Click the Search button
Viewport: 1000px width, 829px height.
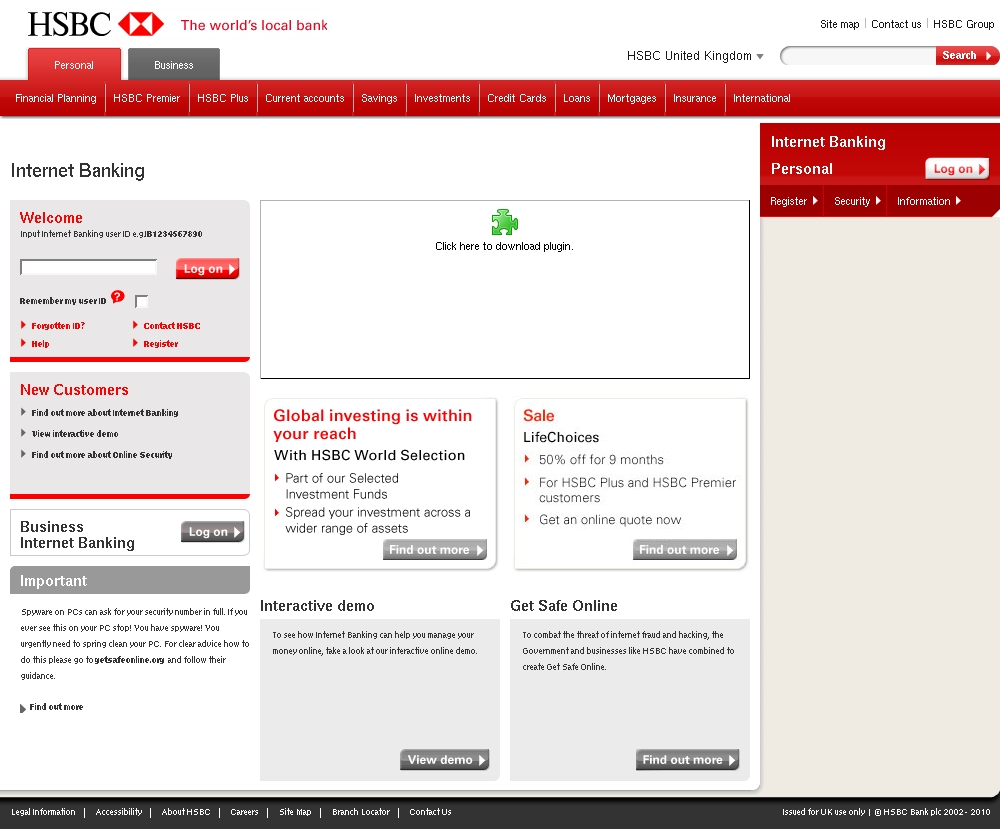pos(966,55)
